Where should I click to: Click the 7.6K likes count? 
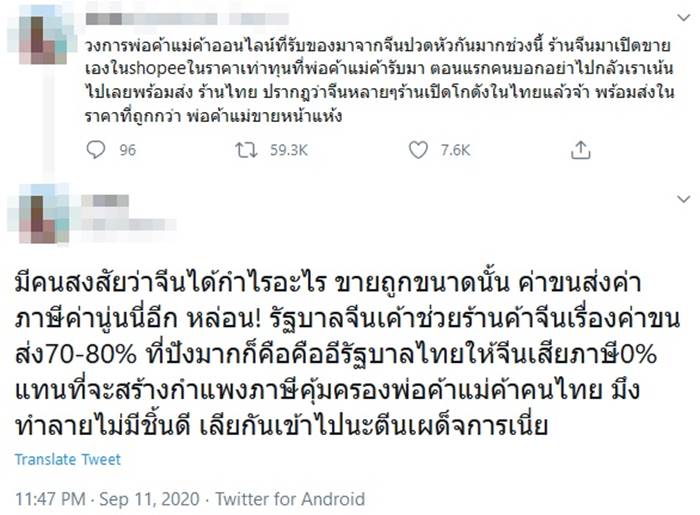point(455,151)
